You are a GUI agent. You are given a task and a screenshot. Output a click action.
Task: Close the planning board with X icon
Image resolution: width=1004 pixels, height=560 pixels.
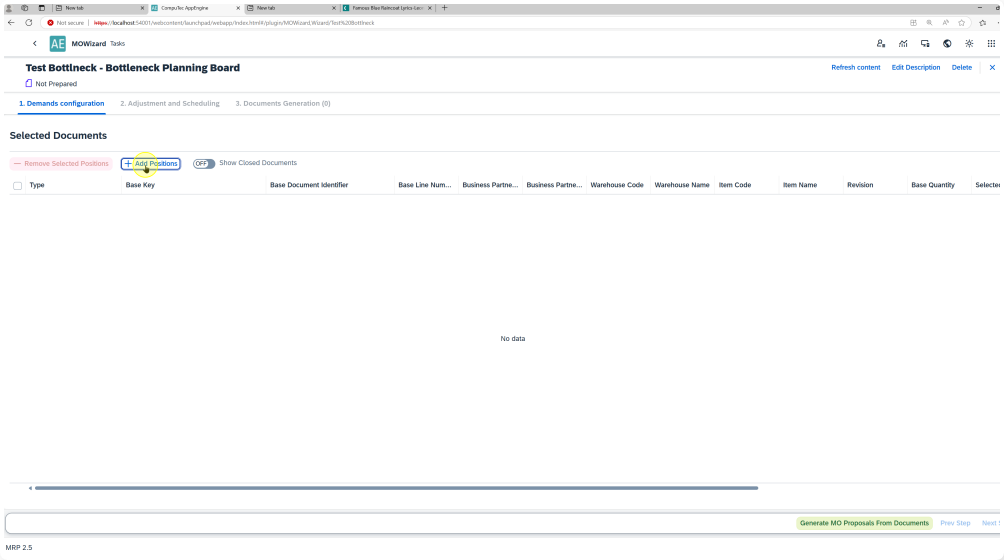coord(992,68)
